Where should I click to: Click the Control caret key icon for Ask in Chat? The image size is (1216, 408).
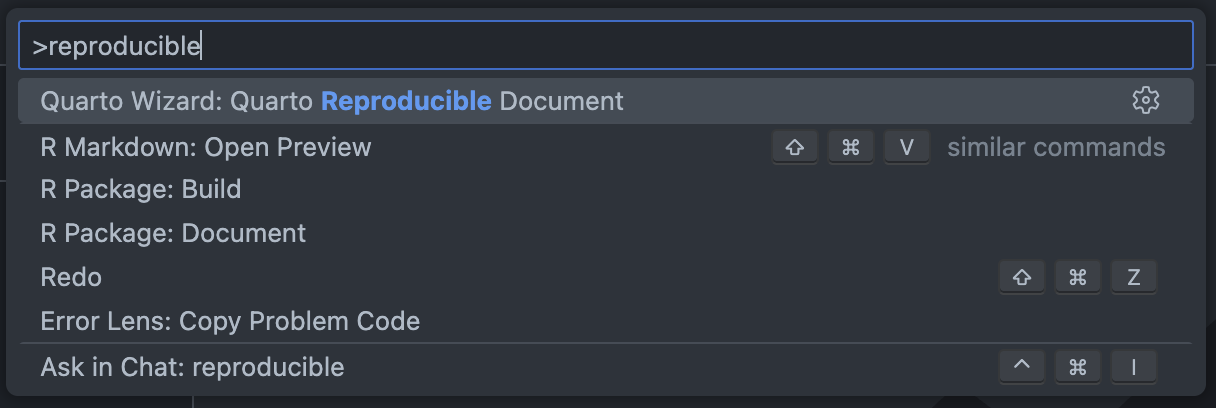pos(1022,367)
